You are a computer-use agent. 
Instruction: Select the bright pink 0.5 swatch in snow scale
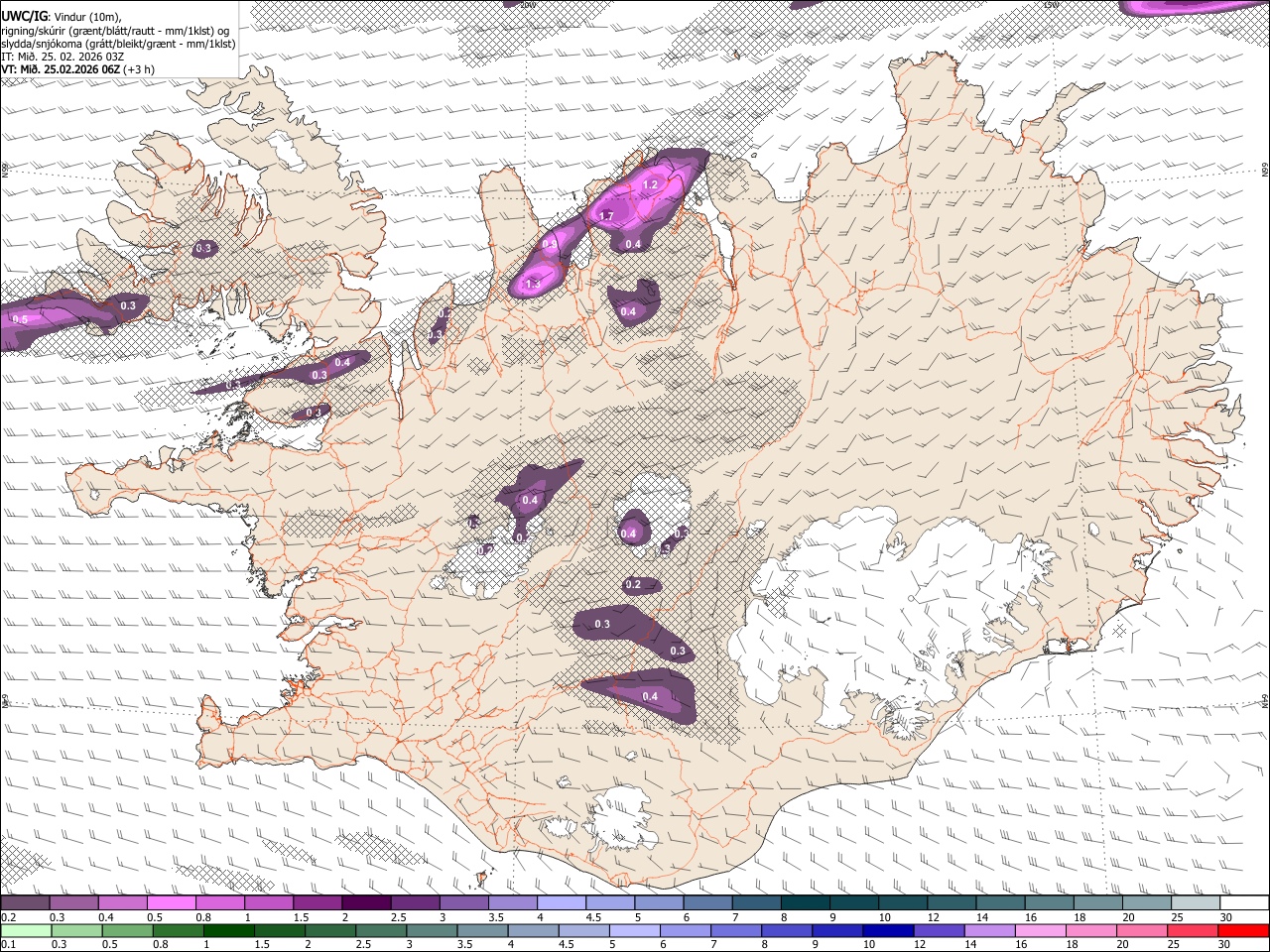[x=171, y=902]
